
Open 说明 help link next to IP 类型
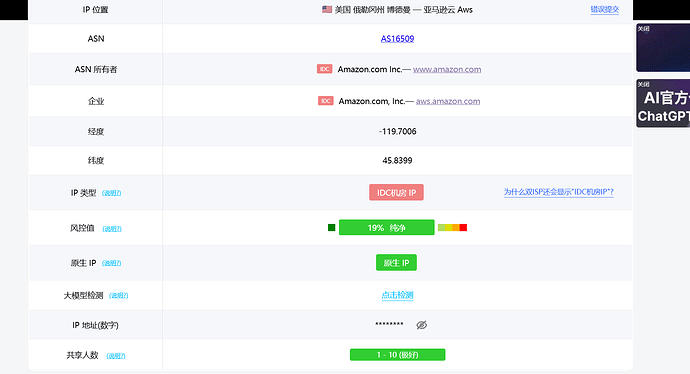111,193
